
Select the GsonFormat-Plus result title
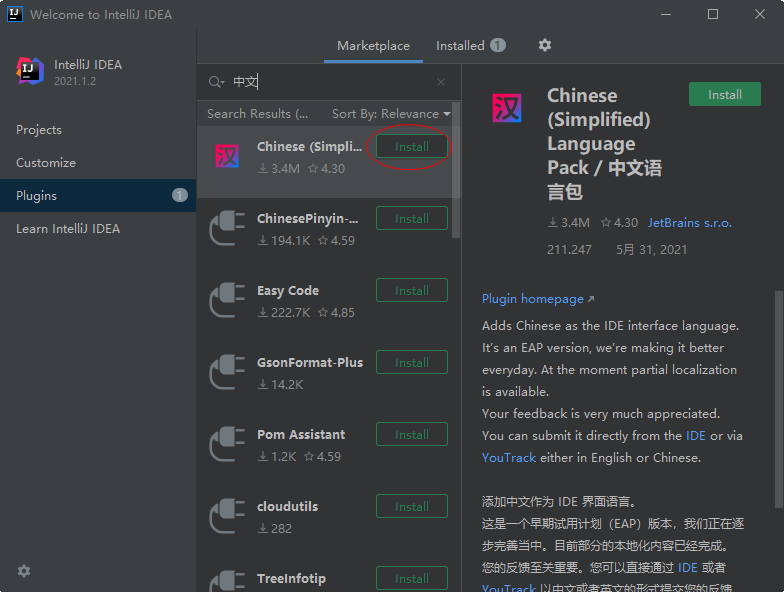[310, 362]
